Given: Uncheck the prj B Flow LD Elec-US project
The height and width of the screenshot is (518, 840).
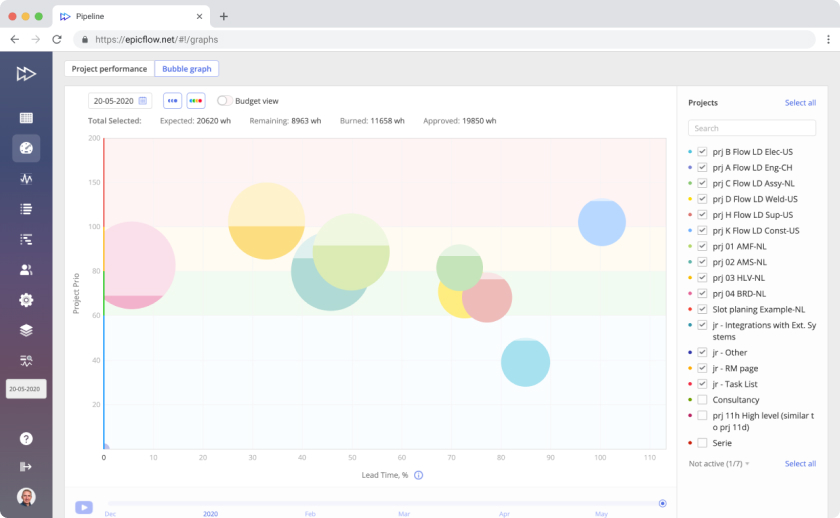Looking at the screenshot, I should click(x=702, y=152).
